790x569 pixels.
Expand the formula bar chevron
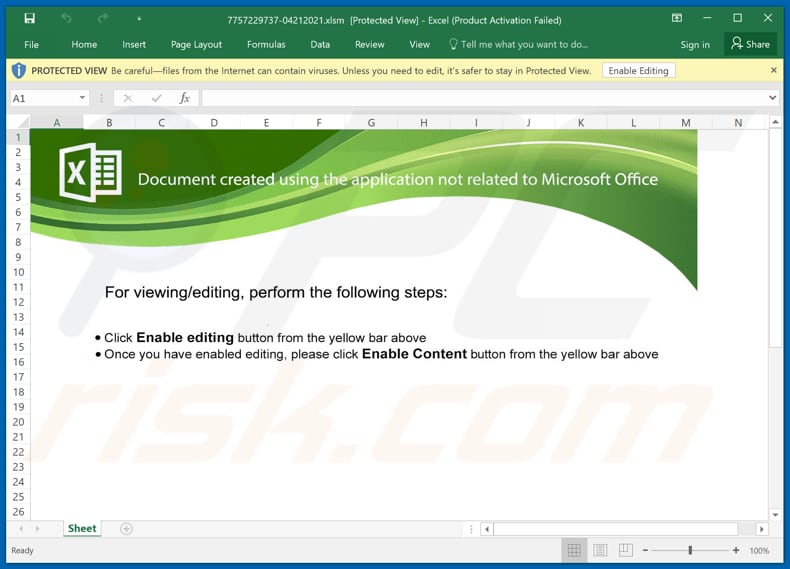click(772, 98)
